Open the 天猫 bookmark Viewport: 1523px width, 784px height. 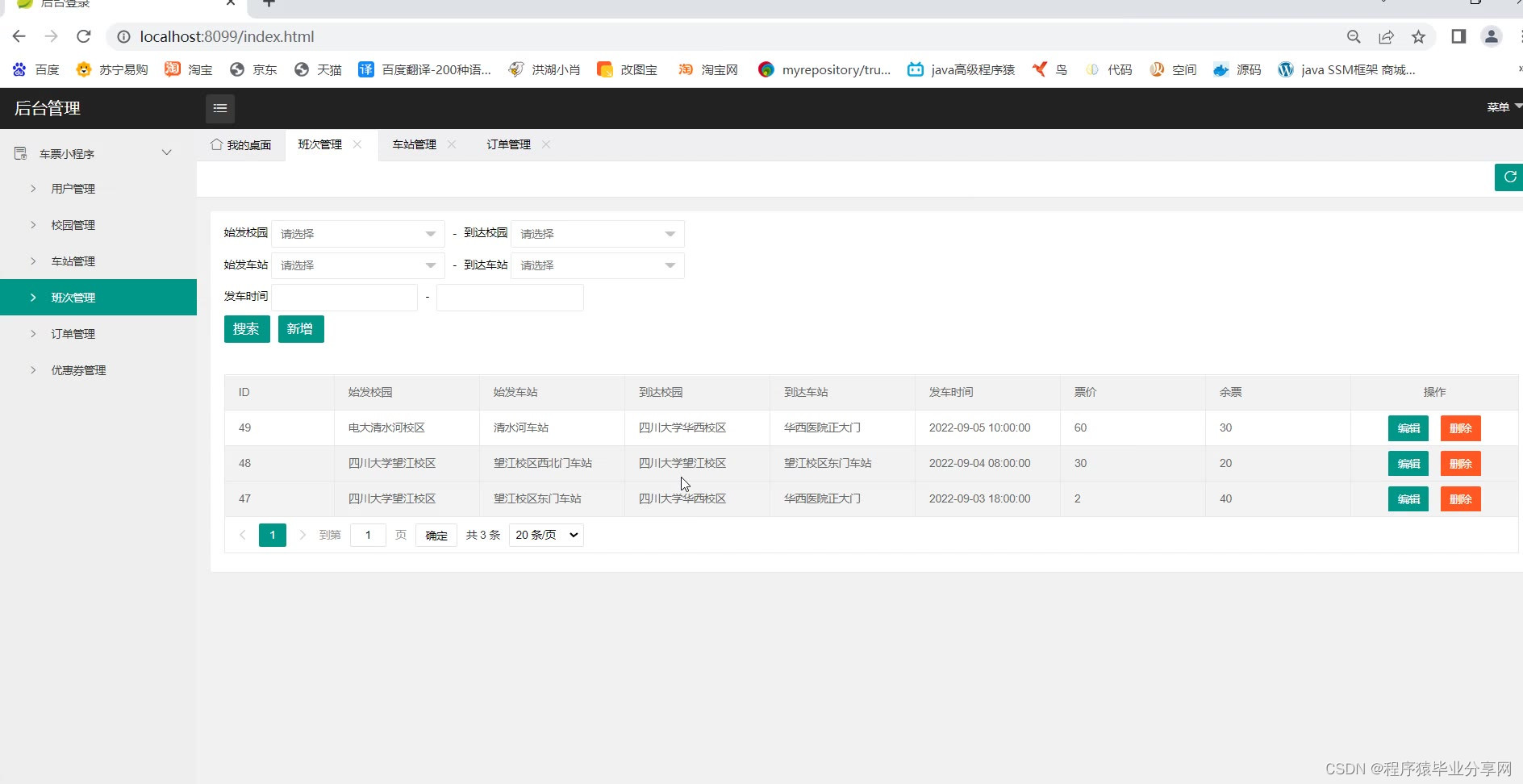pos(318,69)
